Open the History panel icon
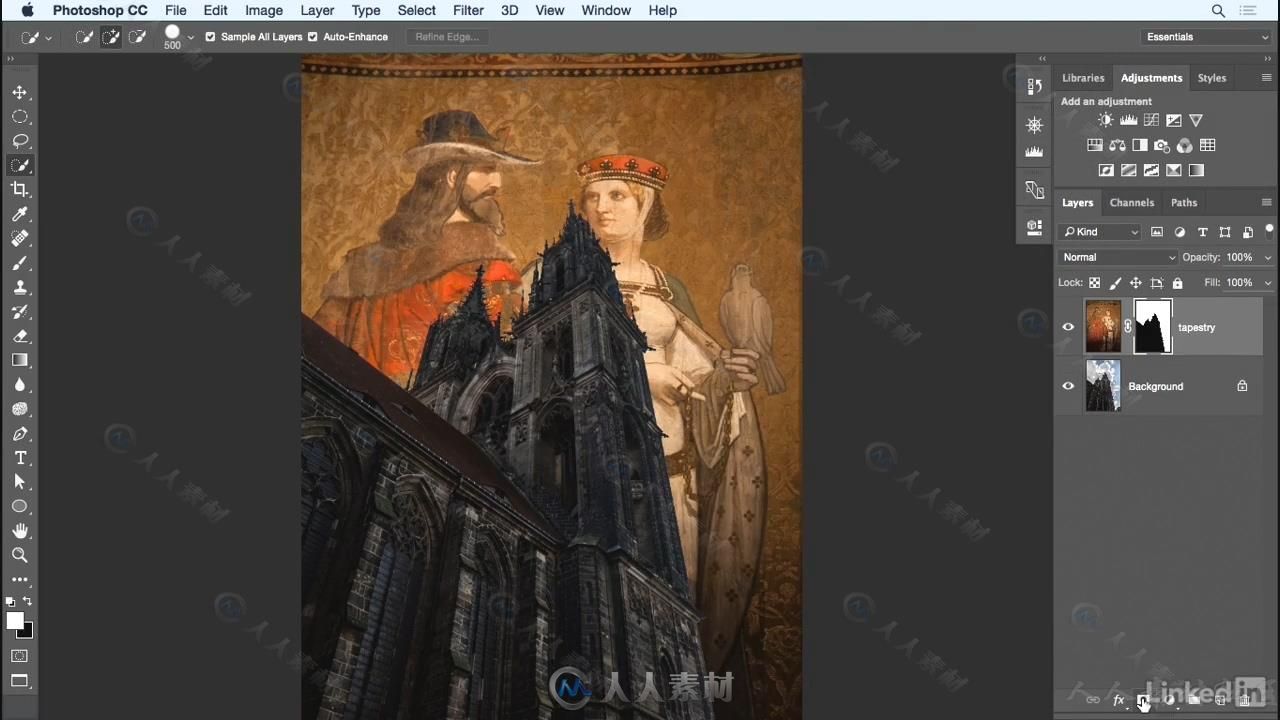The image size is (1280, 720). click(x=1034, y=87)
